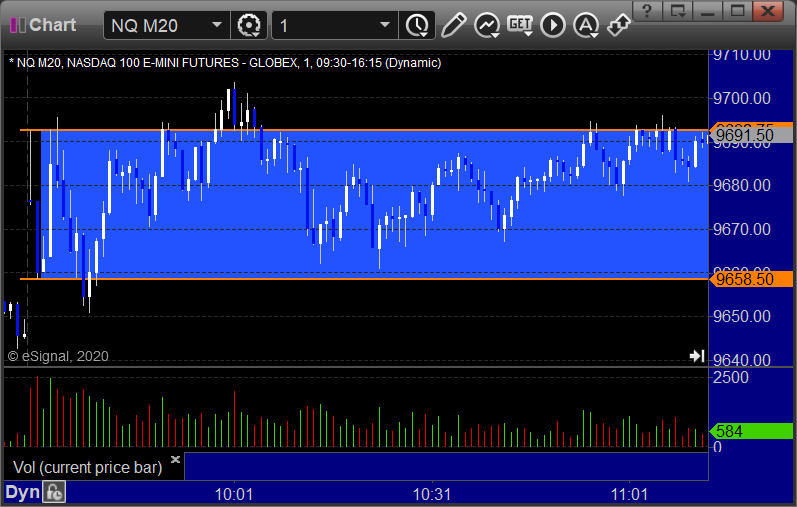Click the link/pin window icon
The width and height of the screenshot is (797, 507).
619,25
